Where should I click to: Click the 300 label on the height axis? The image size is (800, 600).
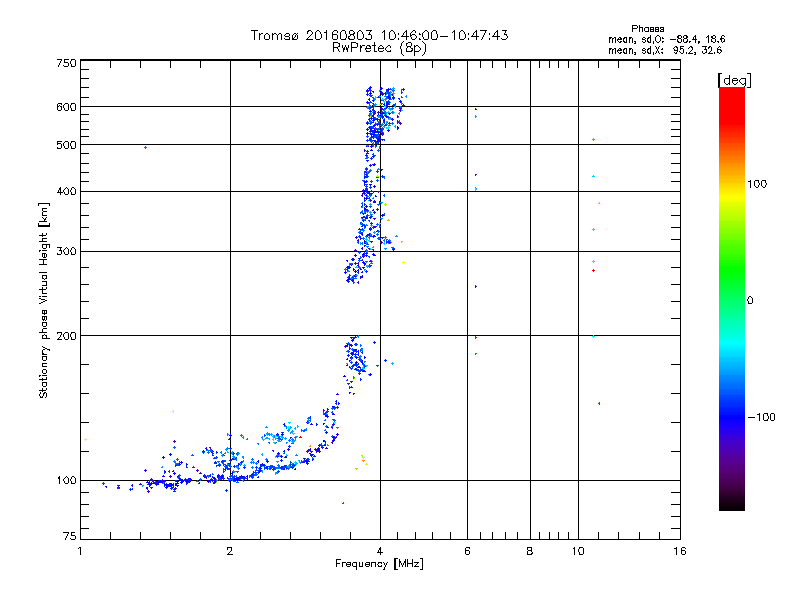point(66,251)
